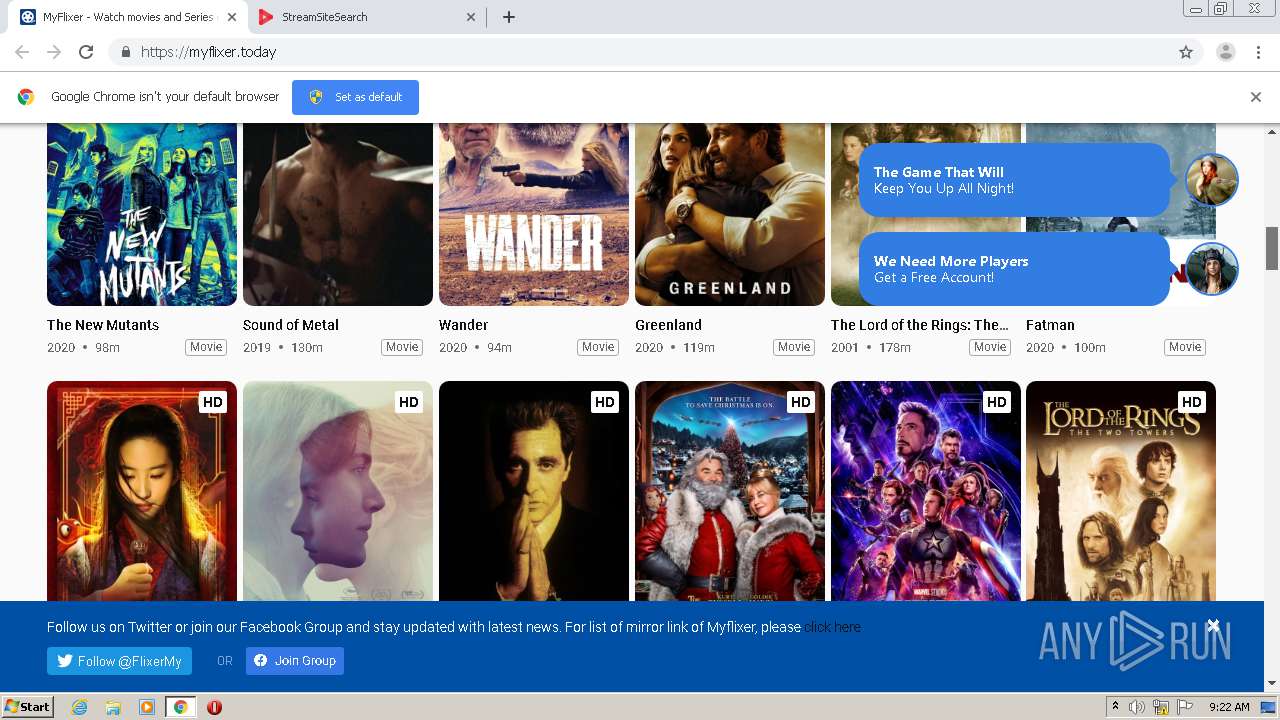The width and height of the screenshot is (1280, 720).
Task: Click the volume speaker tray icon
Action: pyautogui.click(x=1137, y=707)
